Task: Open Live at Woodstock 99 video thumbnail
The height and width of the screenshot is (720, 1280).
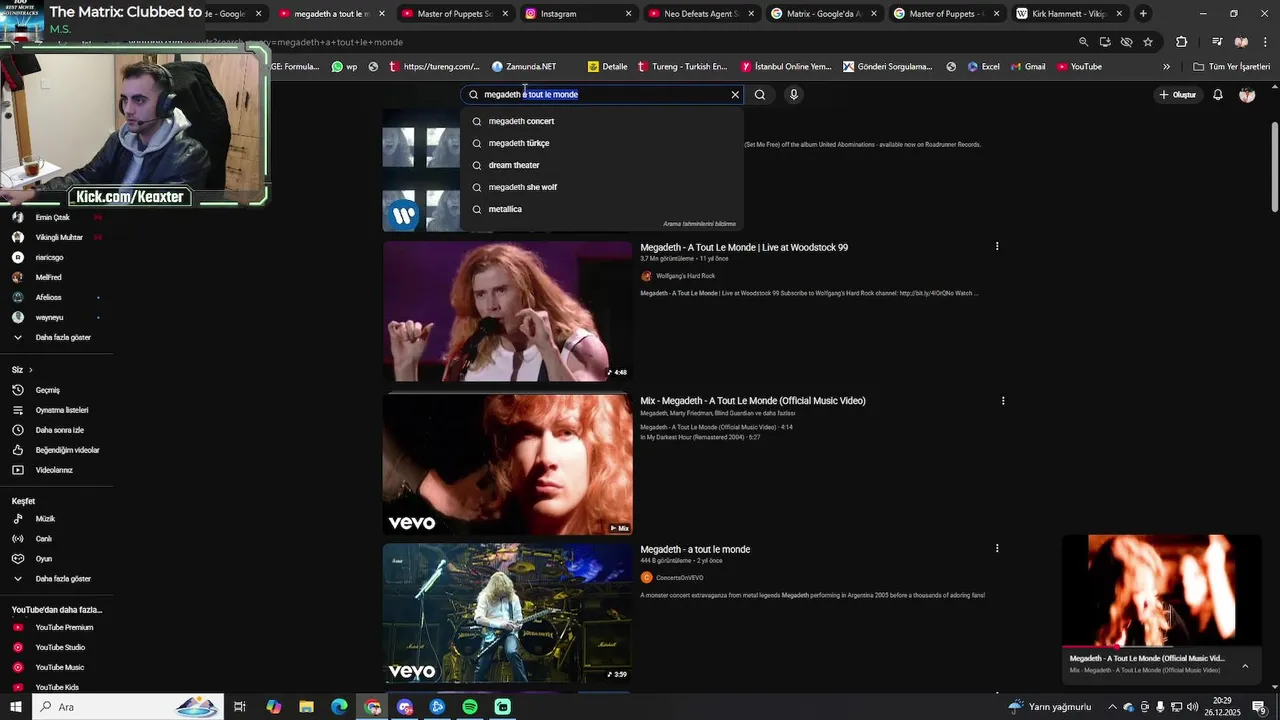Action: [507, 311]
